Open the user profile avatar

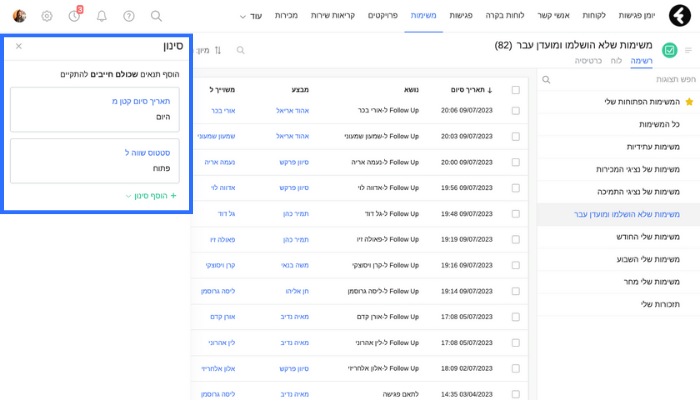[x=19, y=16]
